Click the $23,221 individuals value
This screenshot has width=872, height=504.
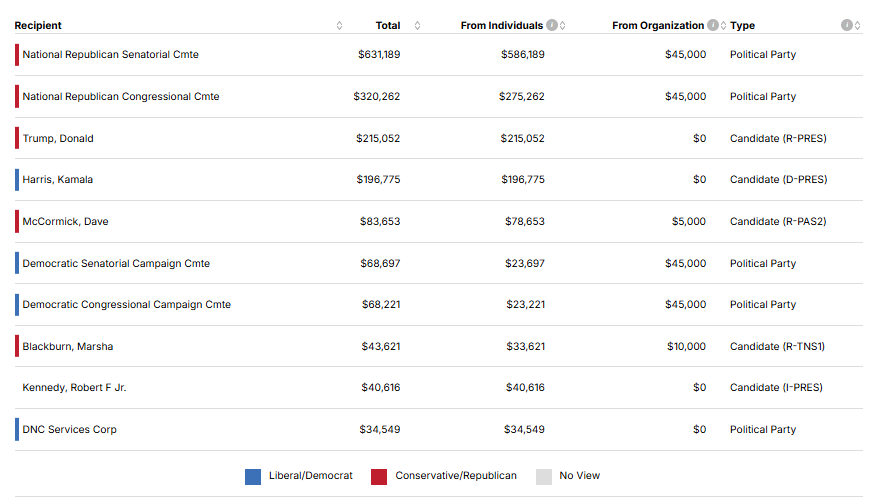(x=526, y=304)
